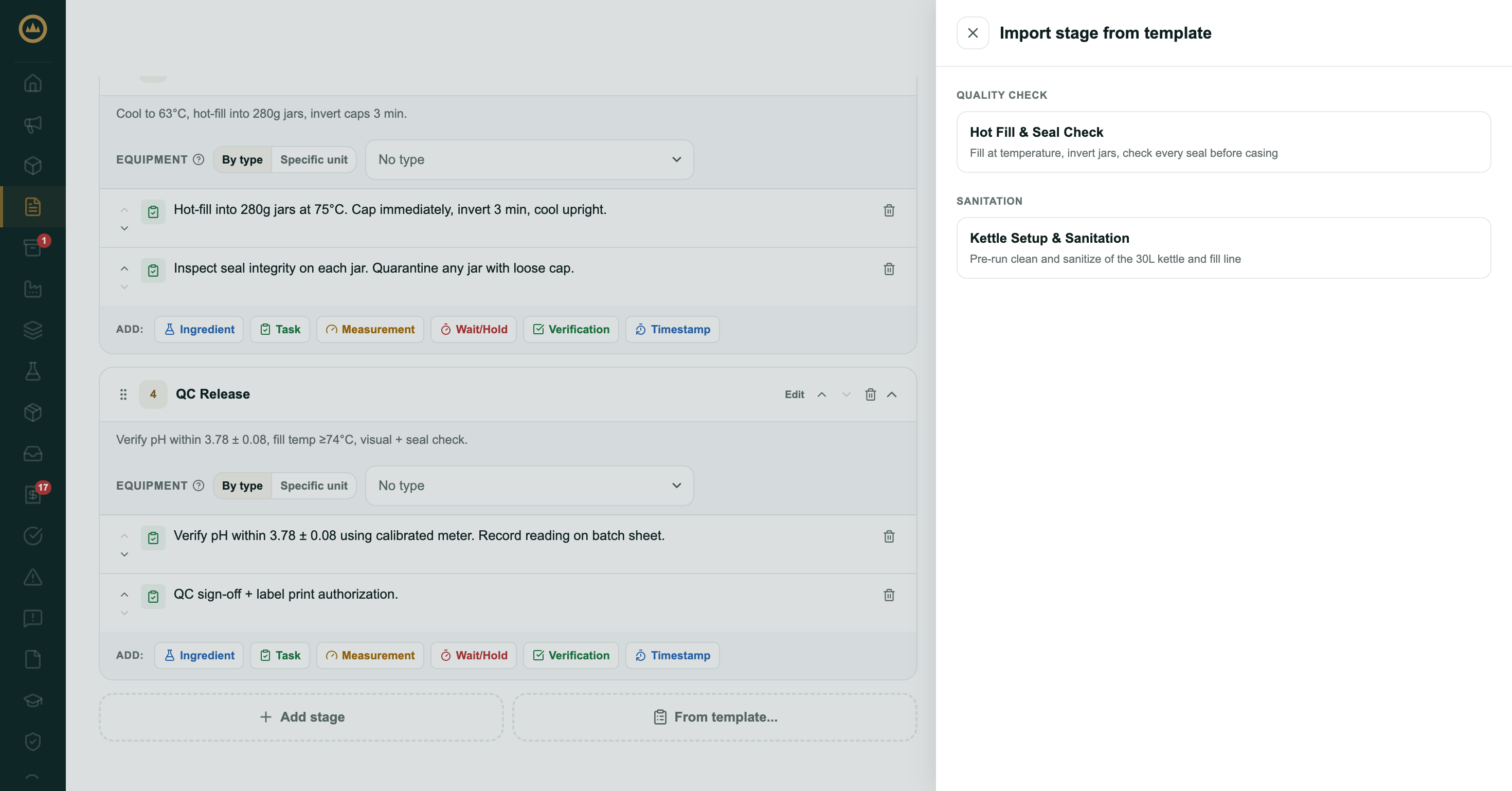Open the graduation cap training icon

pyautogui.click(x=33, y=700)
